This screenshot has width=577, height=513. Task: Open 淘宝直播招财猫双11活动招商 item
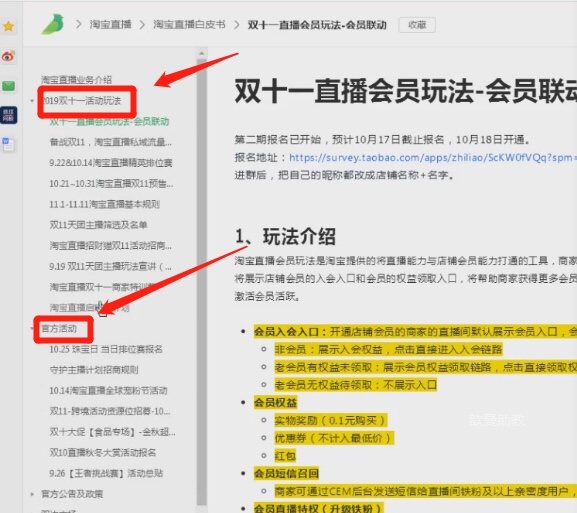[110, 245]
